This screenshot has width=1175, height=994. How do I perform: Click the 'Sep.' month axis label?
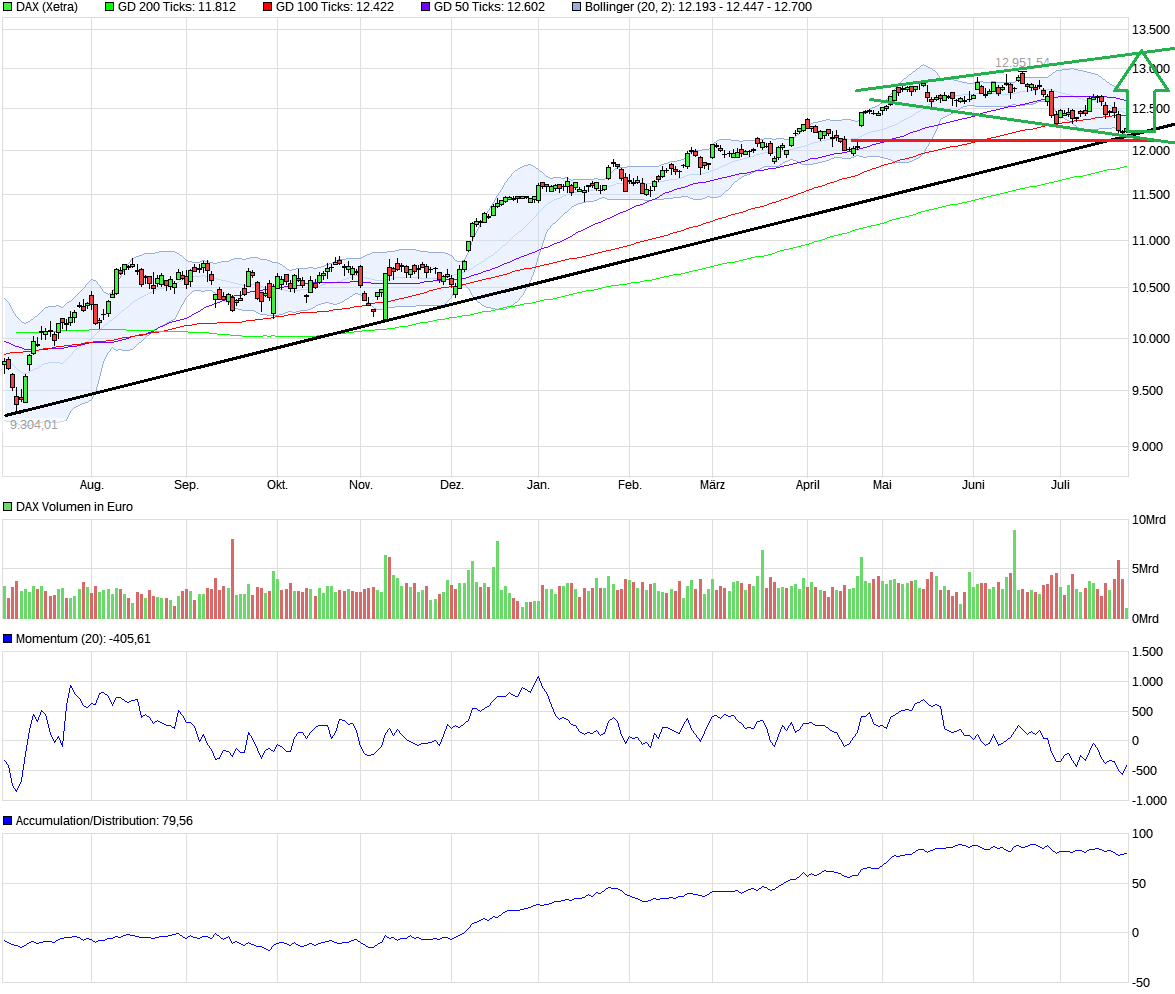point(186,485)
